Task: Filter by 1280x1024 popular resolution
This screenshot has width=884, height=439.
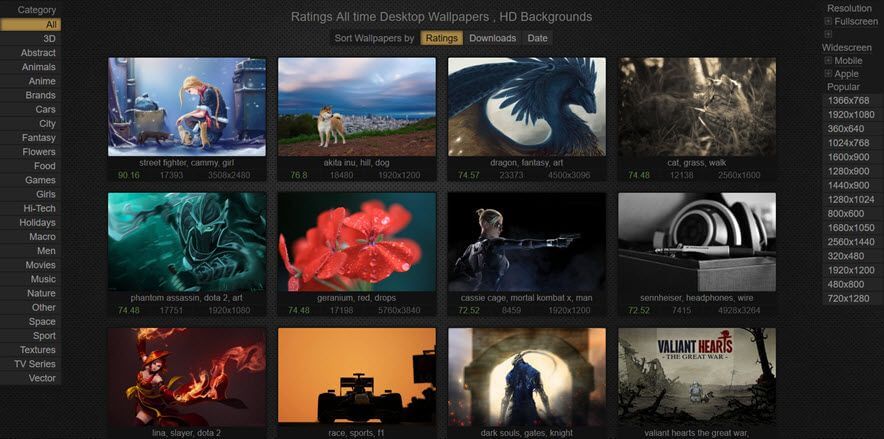Action: (852, 199)
